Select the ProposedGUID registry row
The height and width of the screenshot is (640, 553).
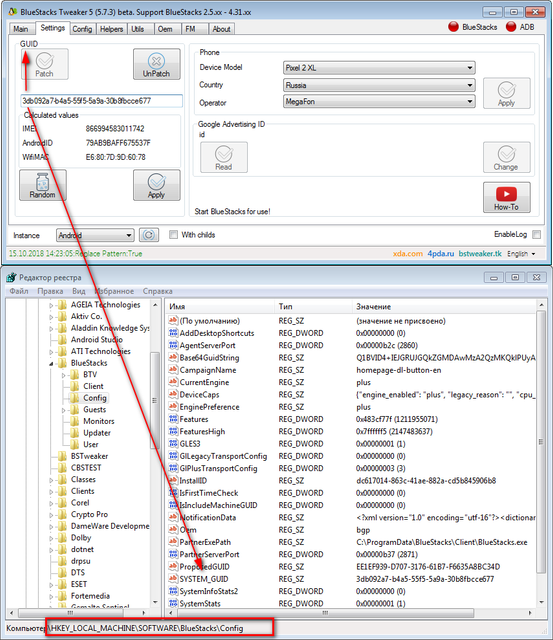[x=351, y=567]
